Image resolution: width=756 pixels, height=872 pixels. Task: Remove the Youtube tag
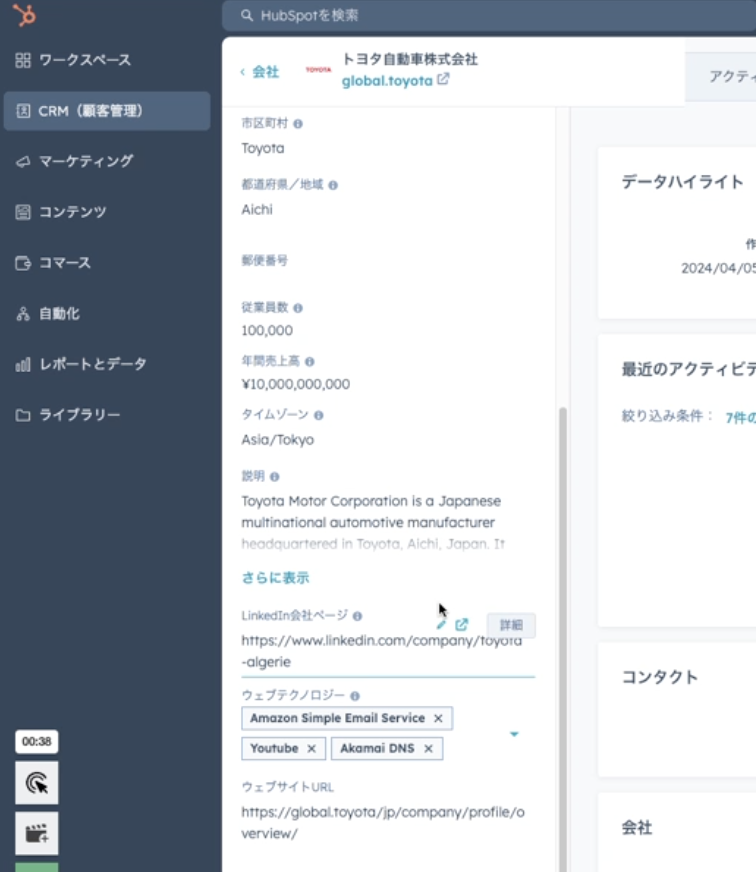point(312,749)
